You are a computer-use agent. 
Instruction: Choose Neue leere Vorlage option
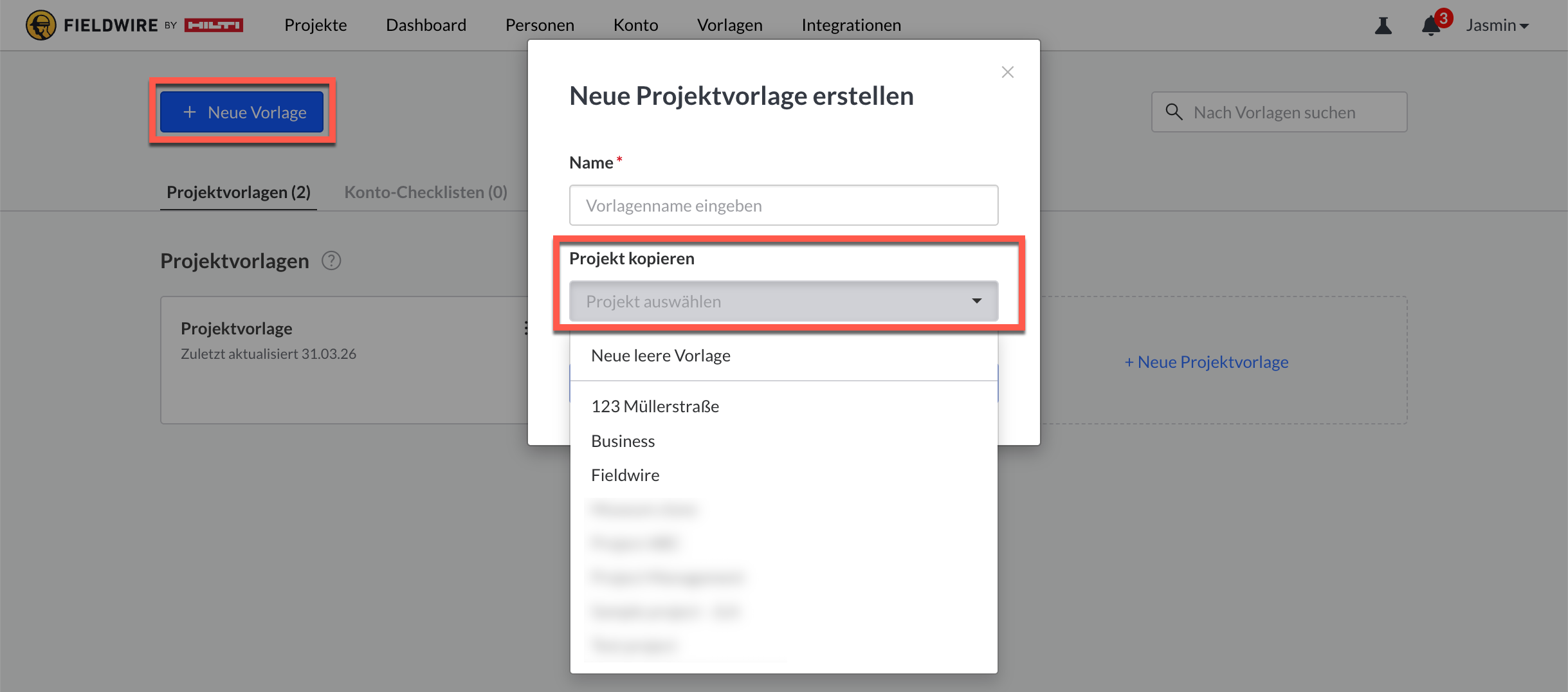pyautogui.click(x=661, y=356)
